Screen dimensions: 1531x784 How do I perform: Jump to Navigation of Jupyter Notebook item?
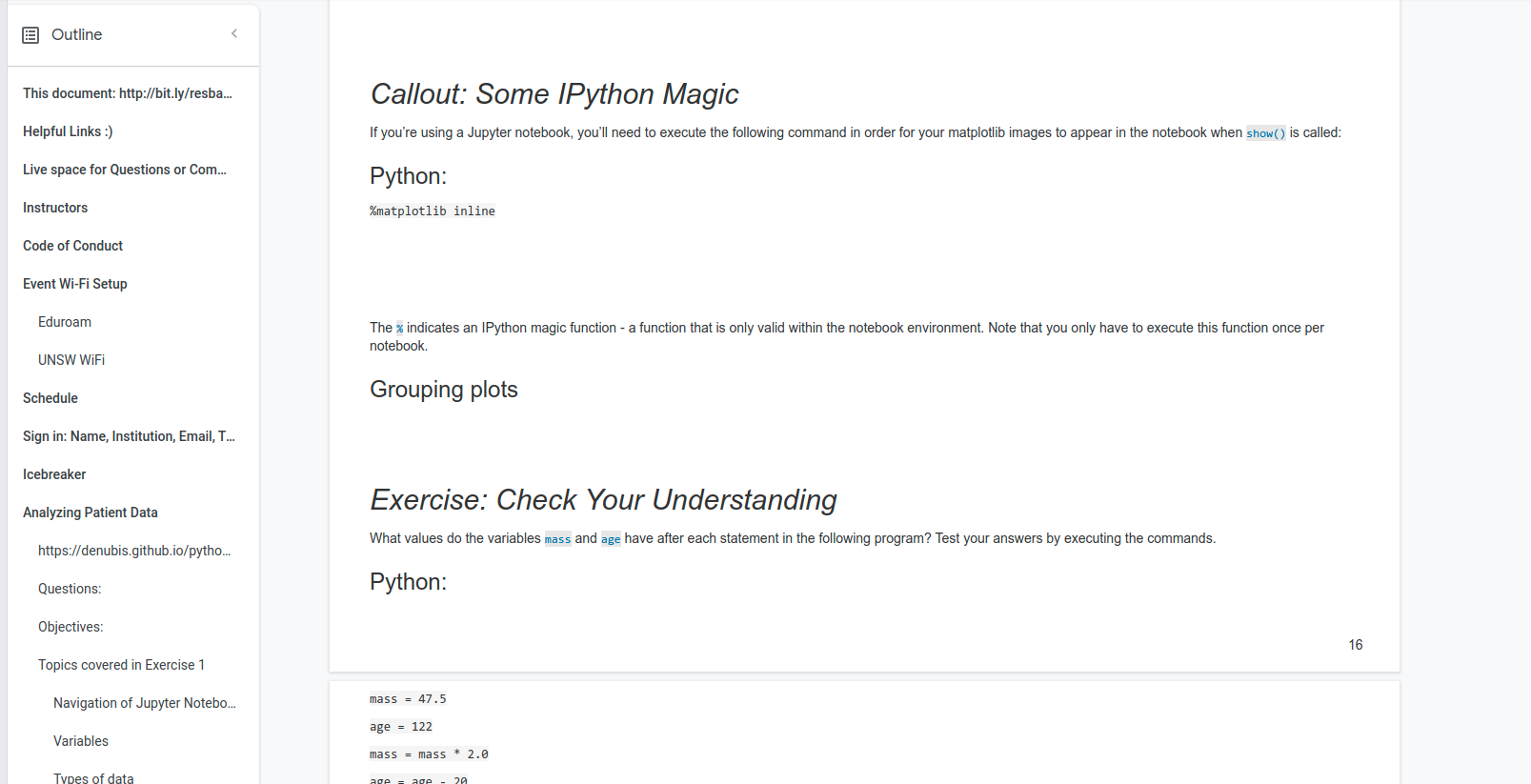[x=144, y=703]
